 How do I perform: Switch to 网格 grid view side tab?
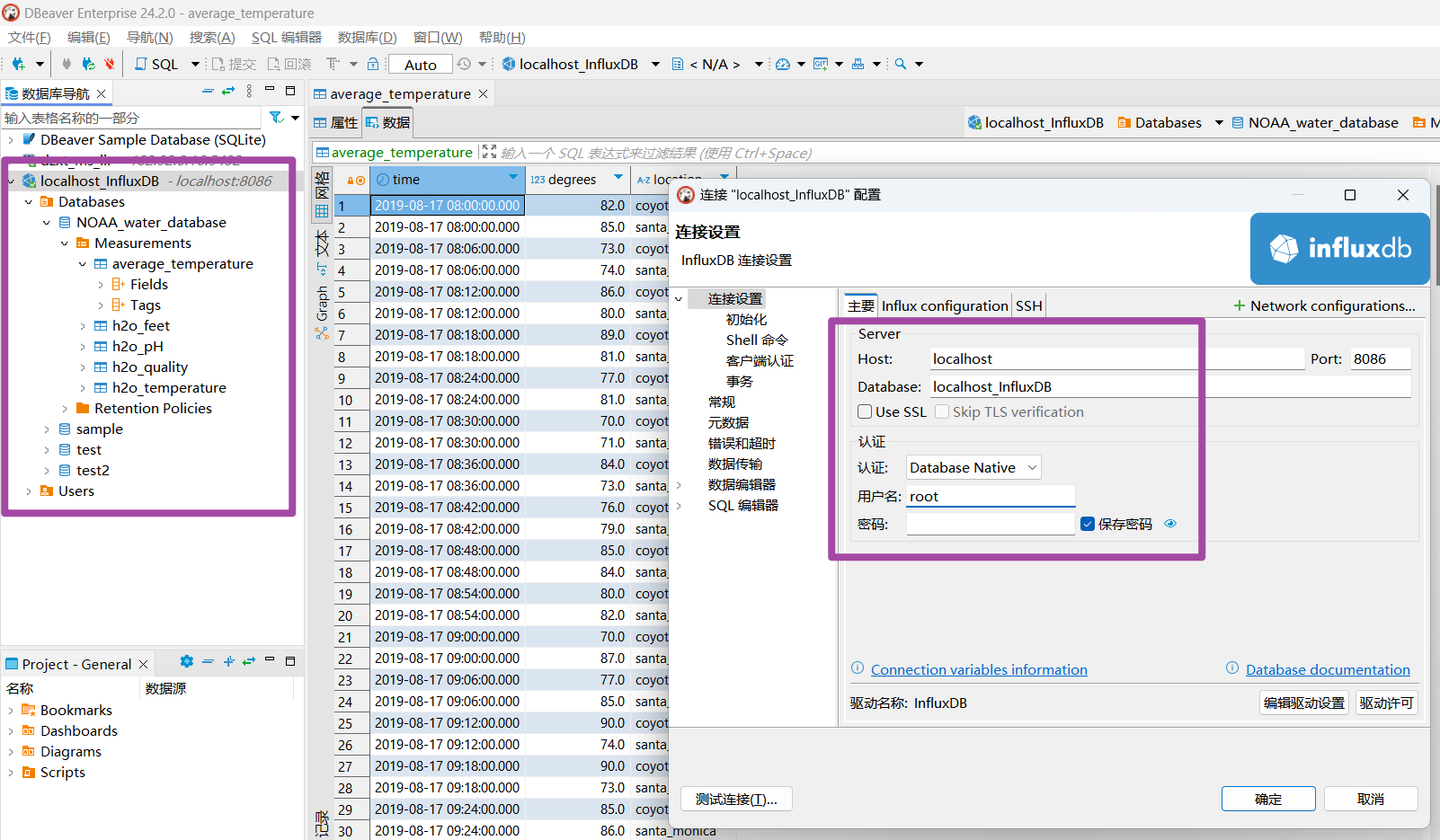pyautogui.click(x=322, y=193)
